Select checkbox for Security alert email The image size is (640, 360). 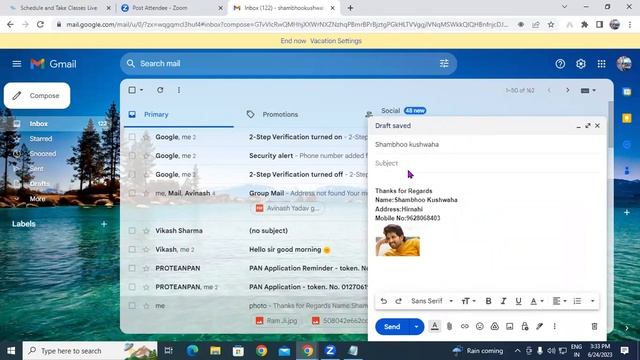pyautogui.click(x=132, y=156)
